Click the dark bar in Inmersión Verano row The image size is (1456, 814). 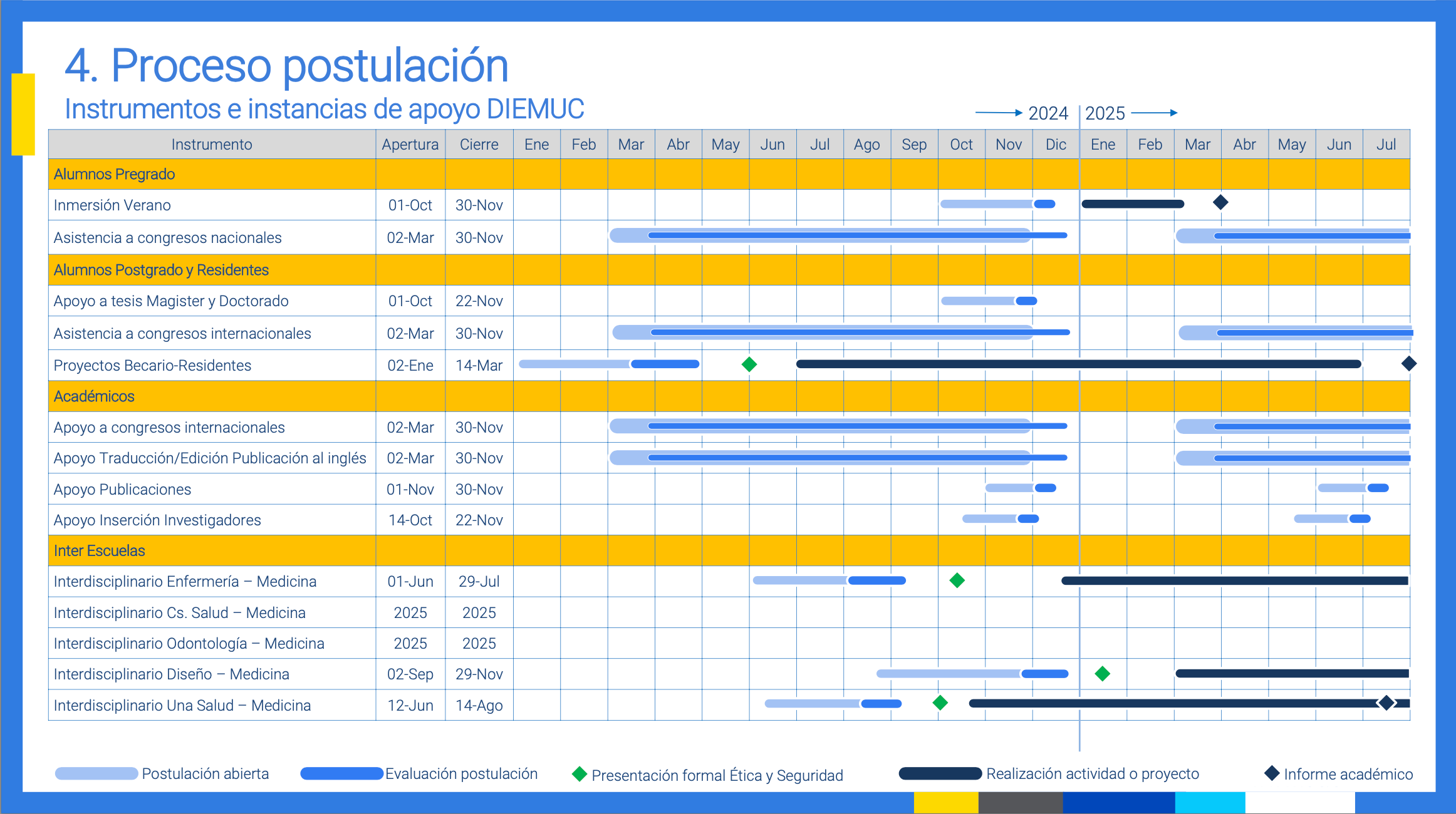1132,204
